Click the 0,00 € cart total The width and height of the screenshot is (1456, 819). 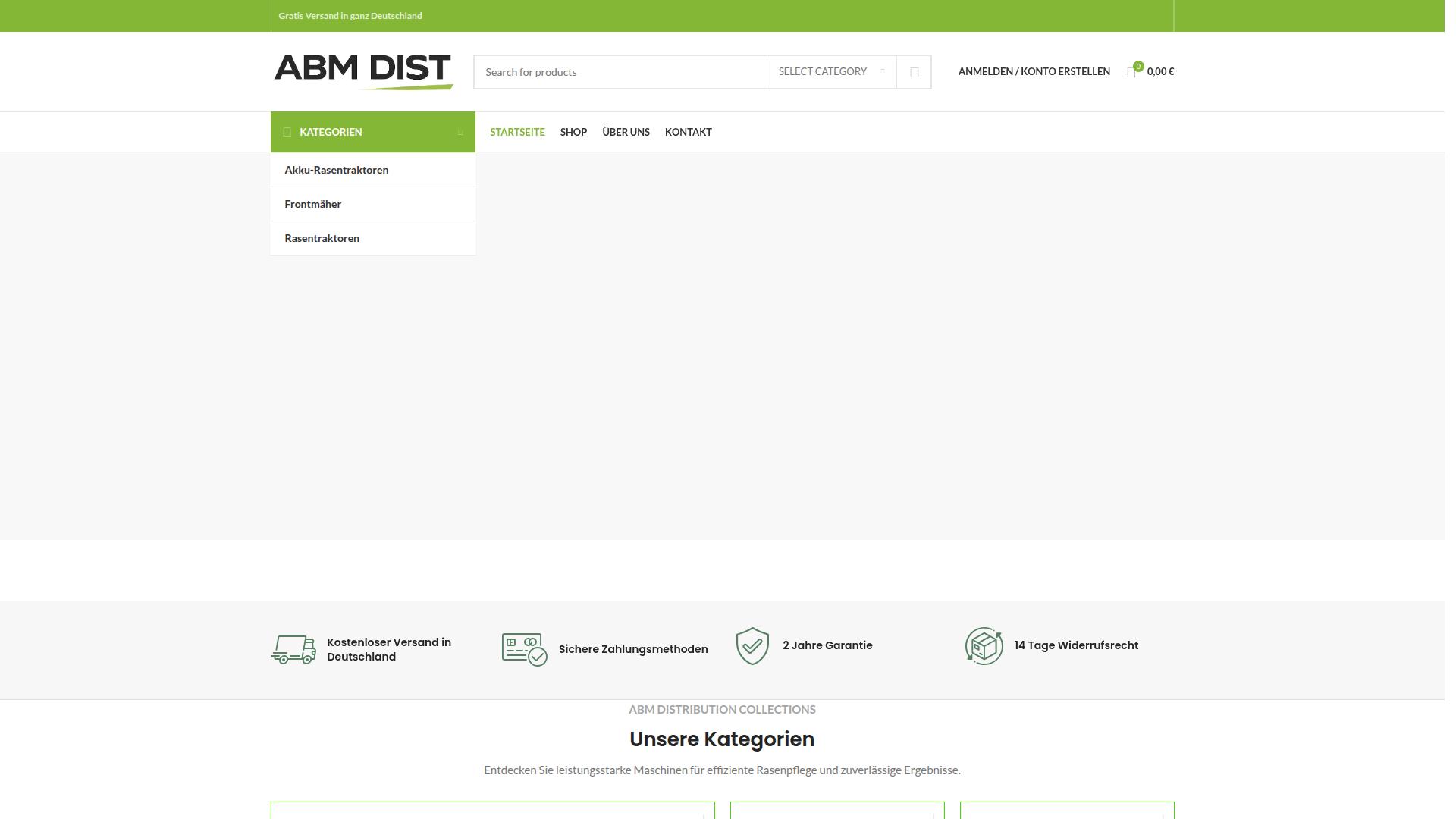1160,71
